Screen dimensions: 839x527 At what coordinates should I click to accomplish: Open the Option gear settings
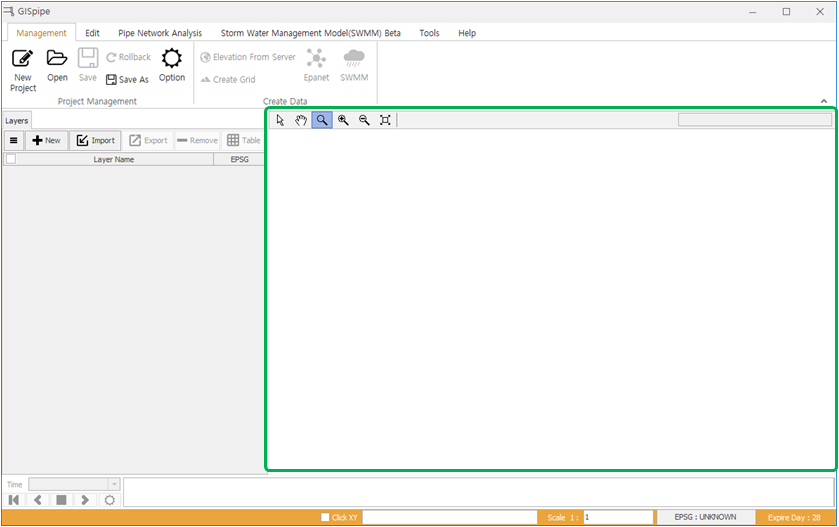click(x=172, y=58)
